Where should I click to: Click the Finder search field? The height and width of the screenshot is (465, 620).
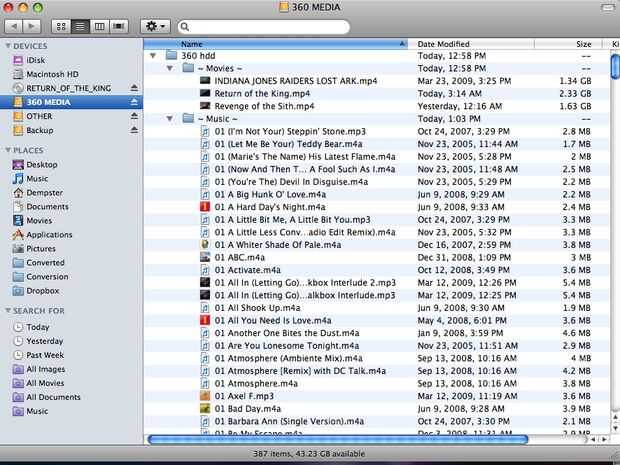[263, 27]
